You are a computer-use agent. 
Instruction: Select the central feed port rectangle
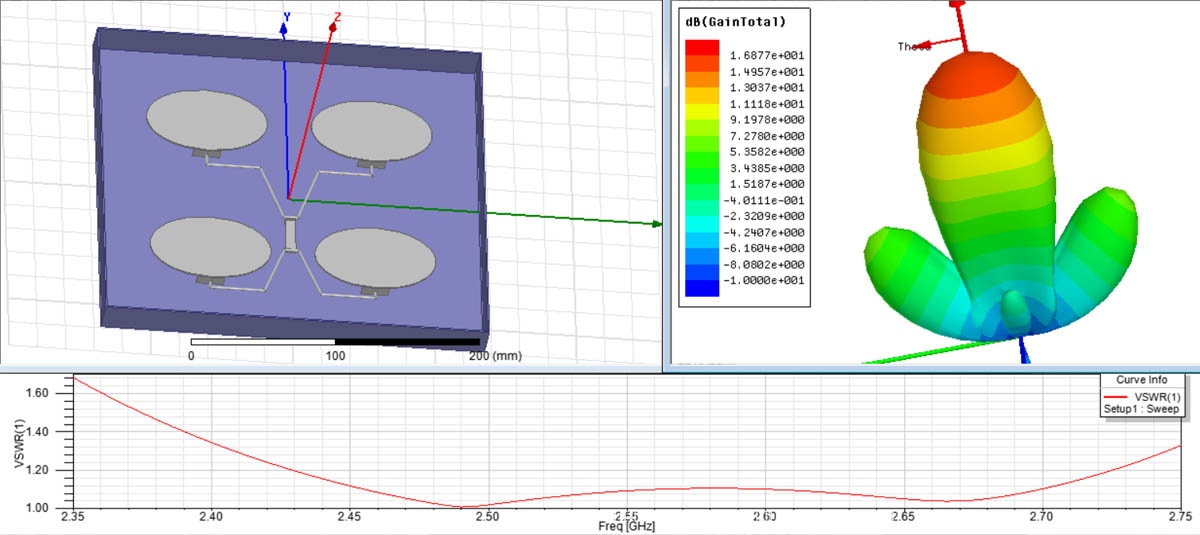click(290, 234)
